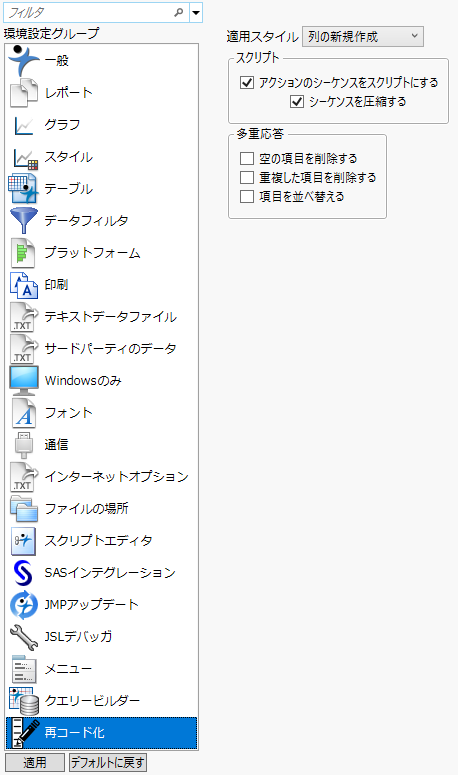This screenshot has width=458, height=775.
Task: Select the グラフ group label
Action: click(62, 125)
